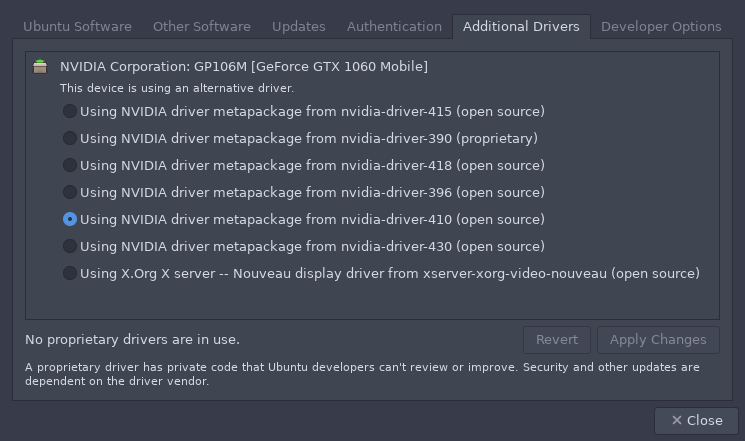Go to the Updates tab
This screenshot has height=441, width=745.
[x=299, y=27]
